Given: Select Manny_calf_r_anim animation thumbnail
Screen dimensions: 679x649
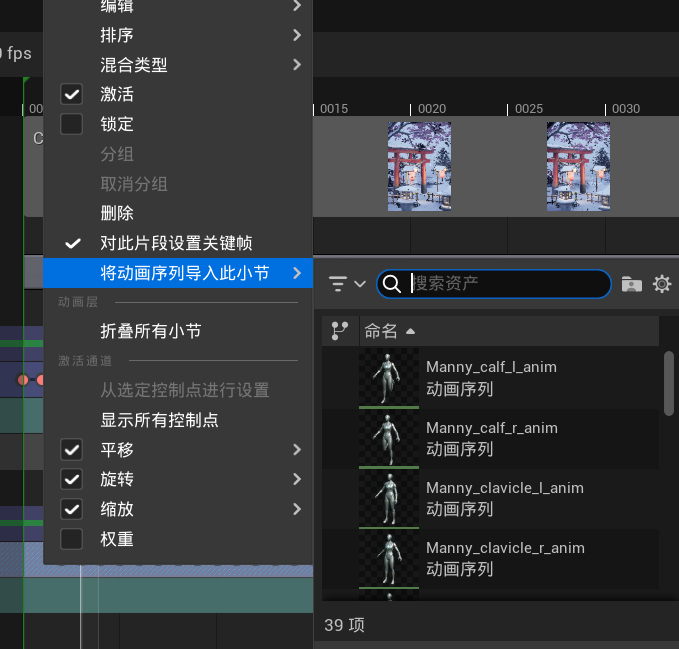Looking at the screenshot, I should coord(389,438).
